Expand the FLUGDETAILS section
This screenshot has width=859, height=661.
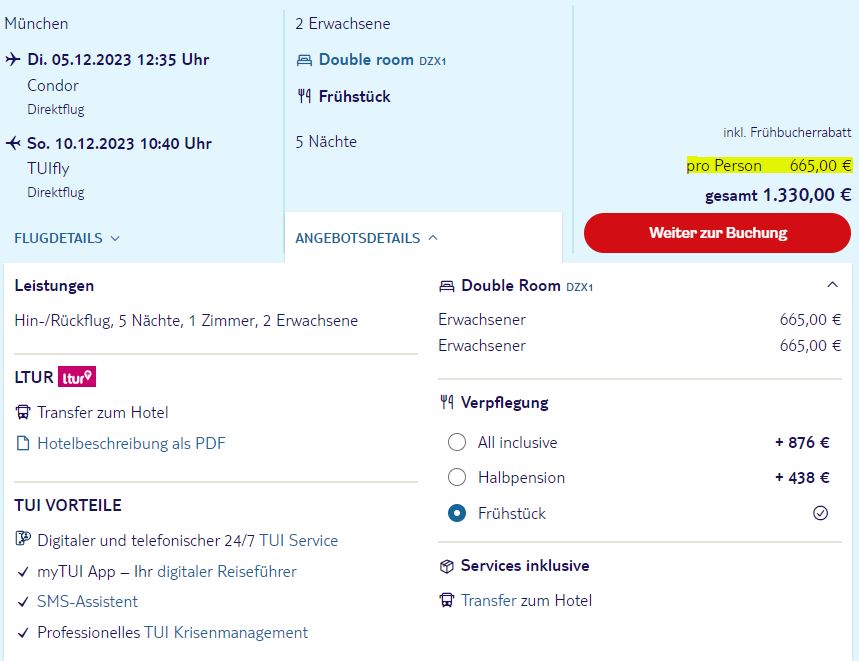pyautogui.click(x=67, y=238)
